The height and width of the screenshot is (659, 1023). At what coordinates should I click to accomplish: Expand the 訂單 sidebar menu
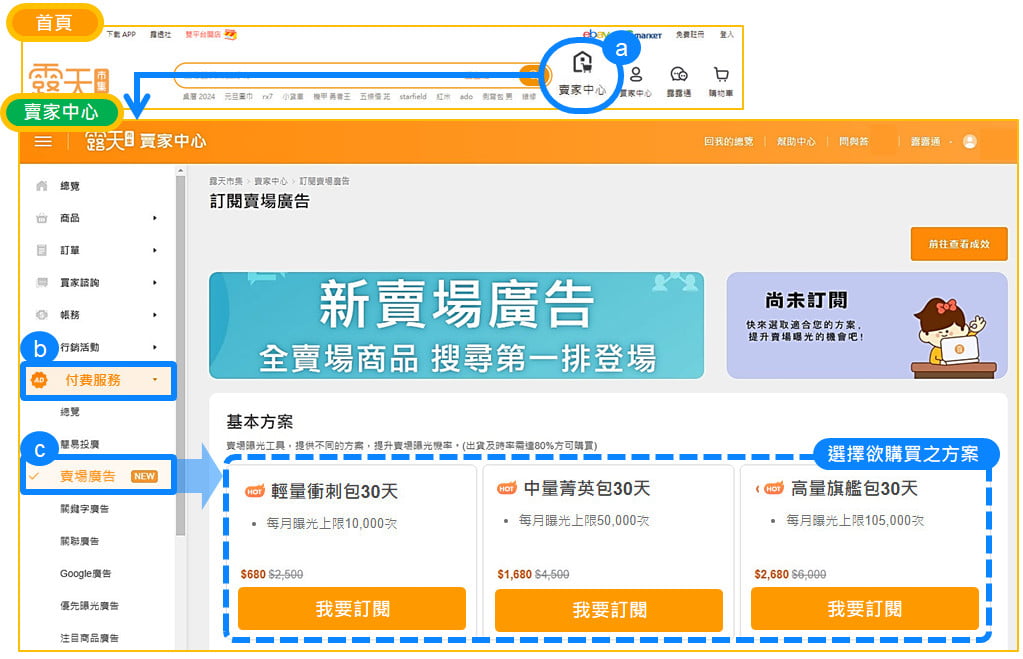[97, 250]
